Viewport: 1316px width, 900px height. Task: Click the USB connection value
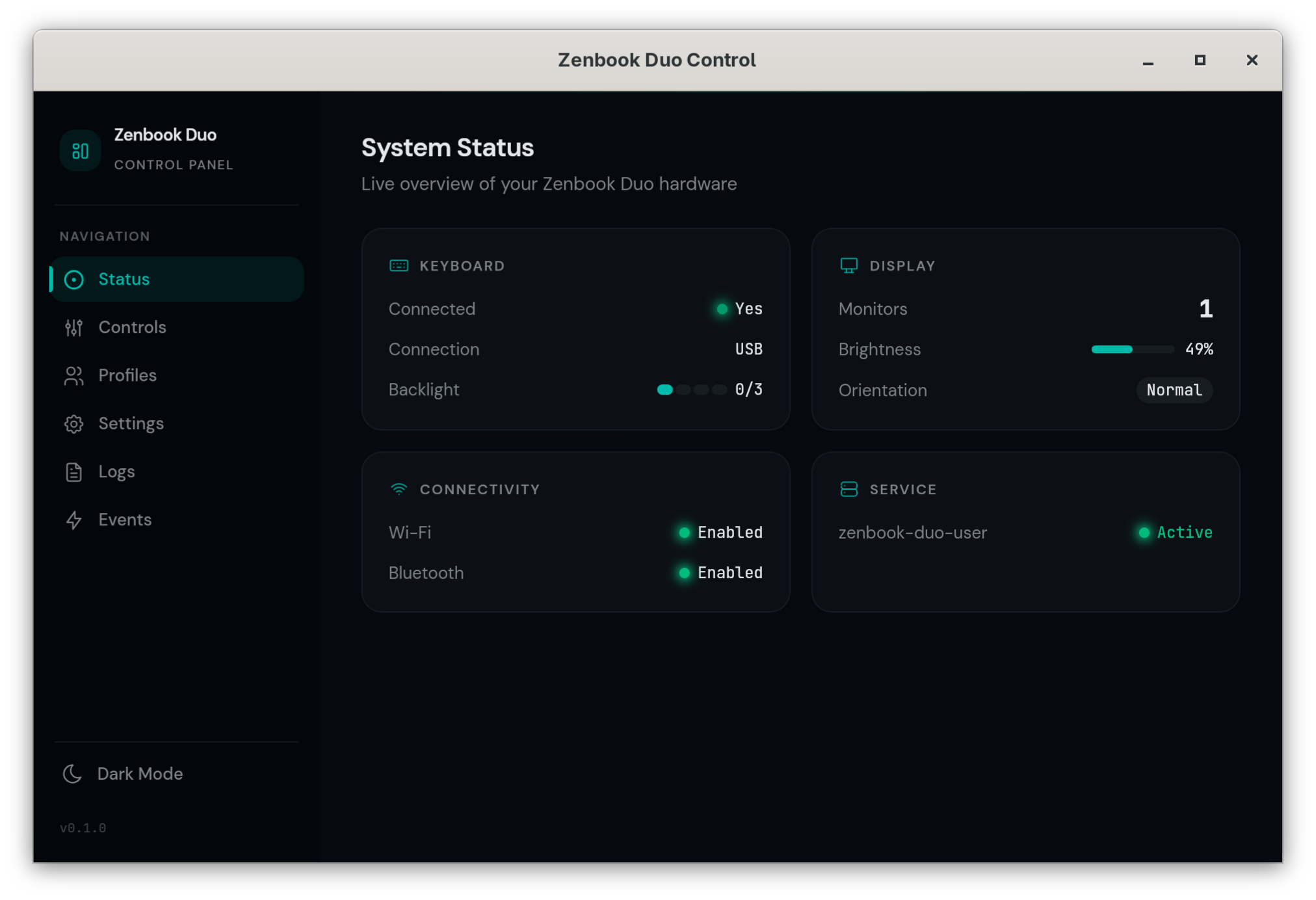tap(749, 349)
